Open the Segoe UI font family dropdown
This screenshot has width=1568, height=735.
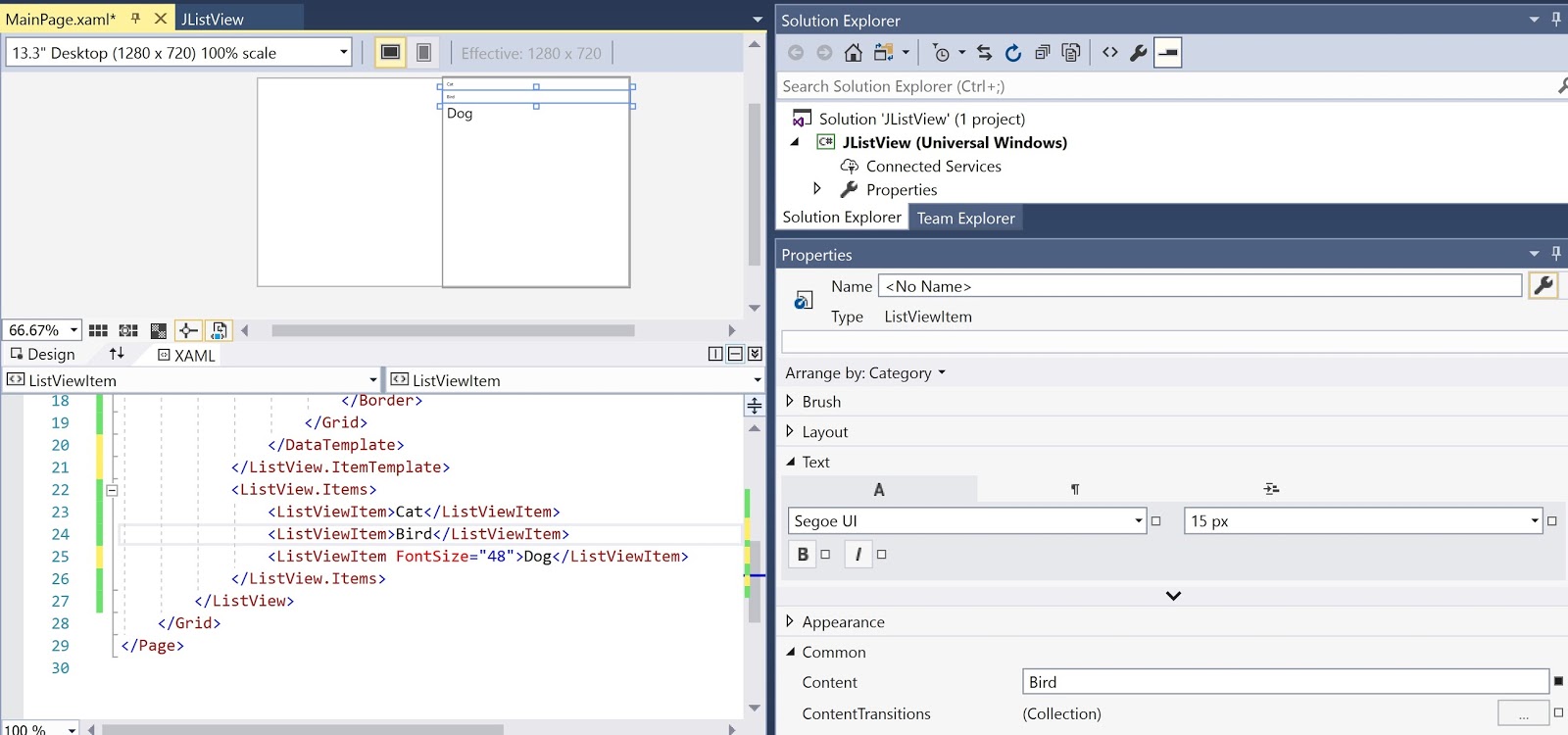click(x=1139, y=521)
